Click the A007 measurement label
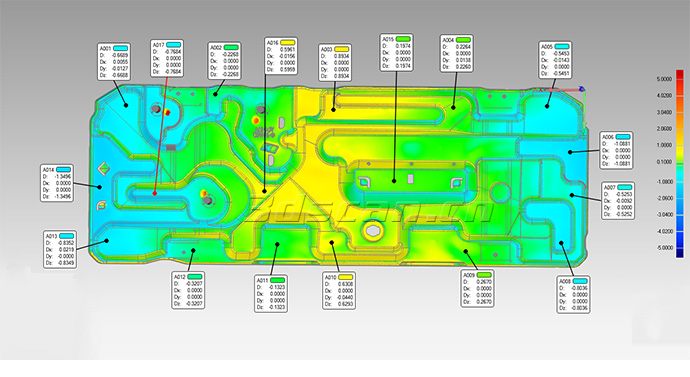Screen dimensions: 690x377 point(618,201)
